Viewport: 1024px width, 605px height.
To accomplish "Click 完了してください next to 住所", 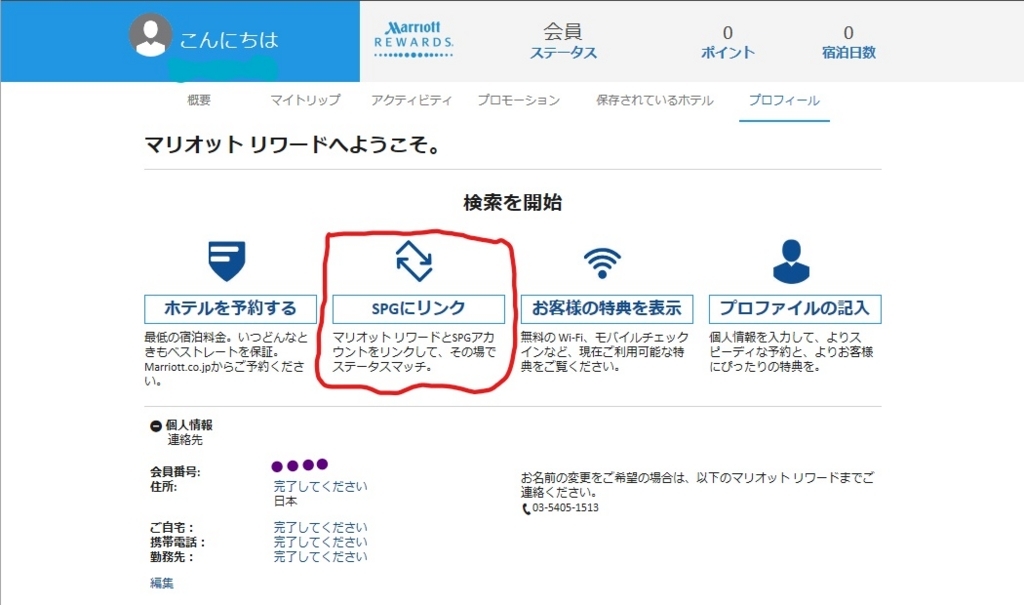I will point(320,486).
